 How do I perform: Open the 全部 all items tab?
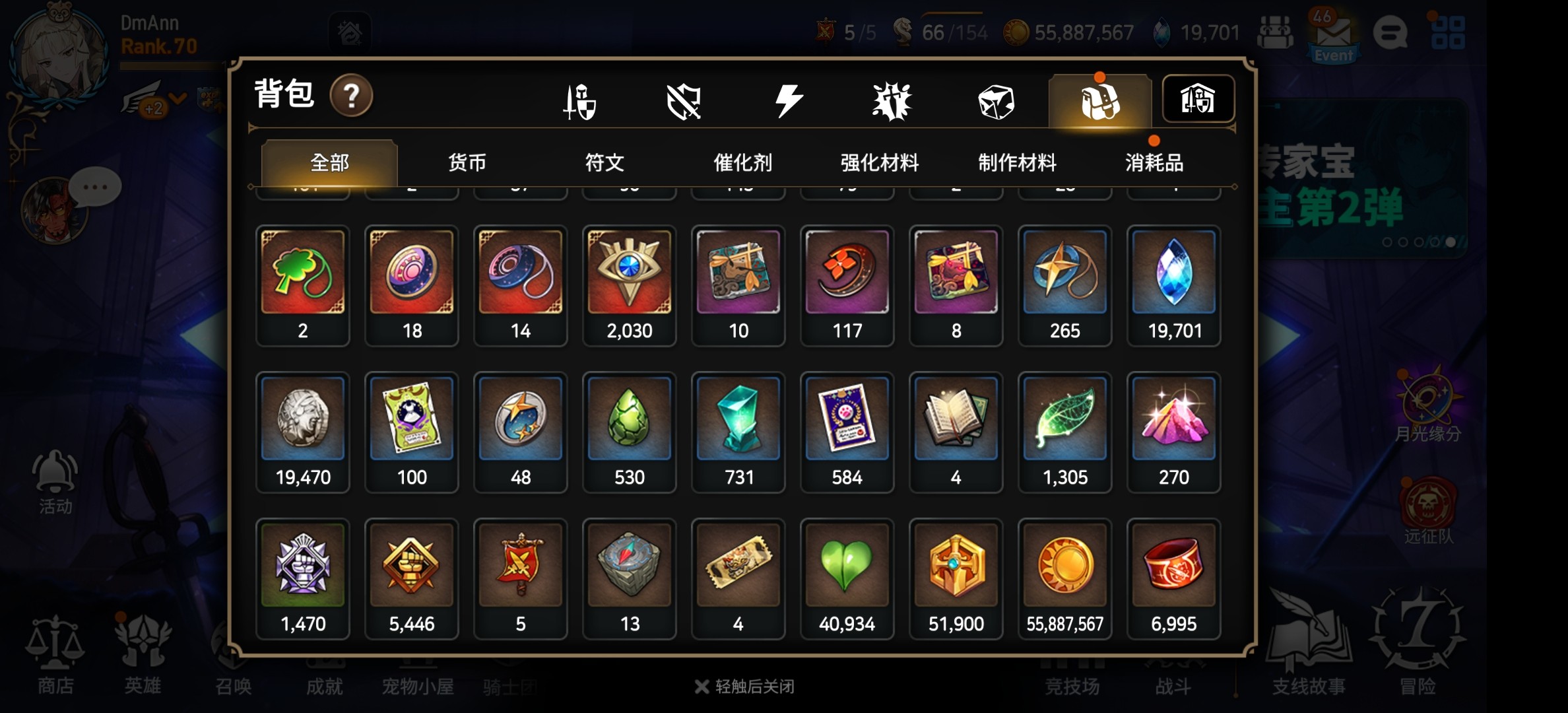pyautogui.click(x=329, y=162)
